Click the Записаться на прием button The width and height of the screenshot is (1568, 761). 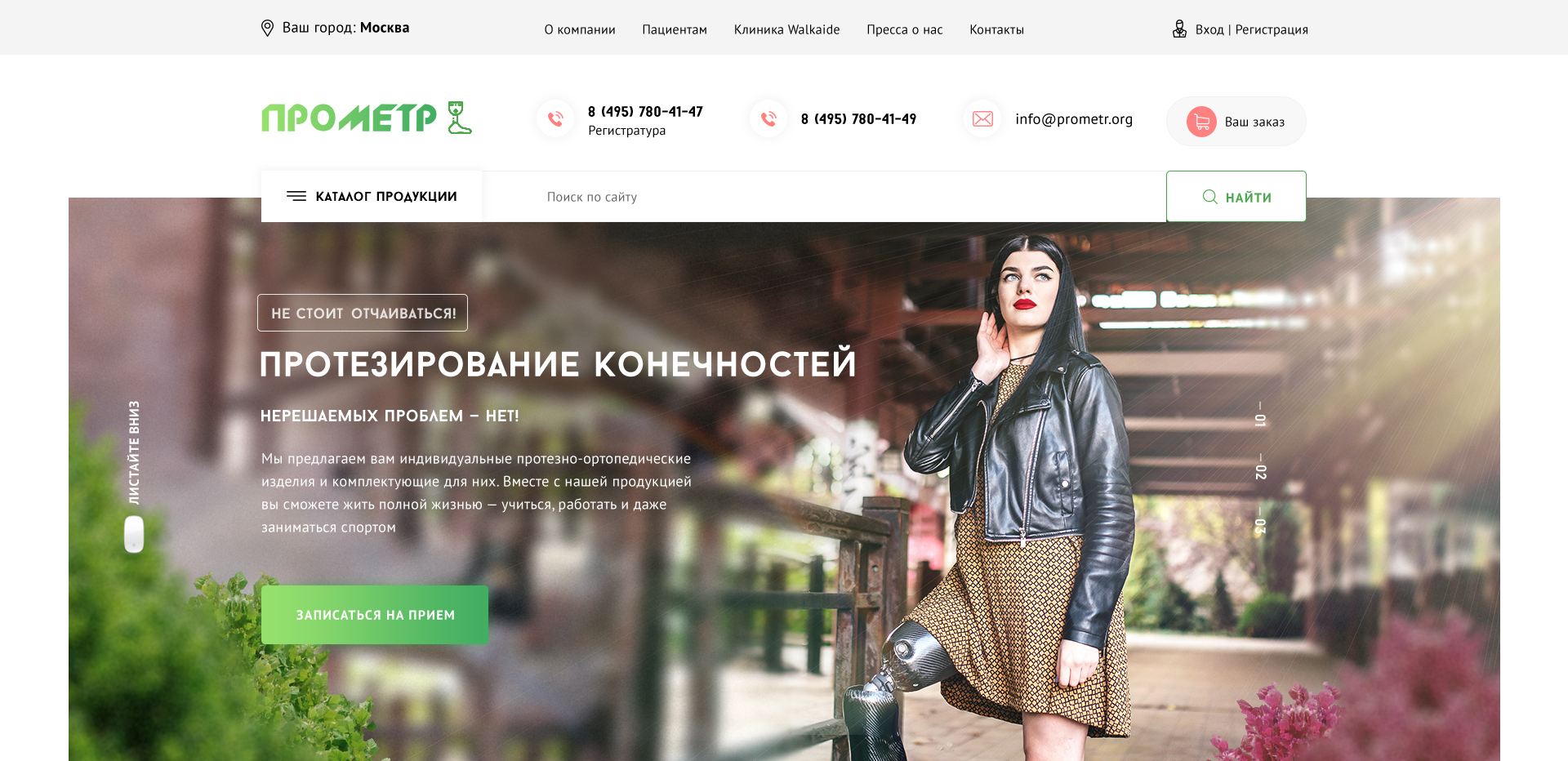click(x=375, y=615)
